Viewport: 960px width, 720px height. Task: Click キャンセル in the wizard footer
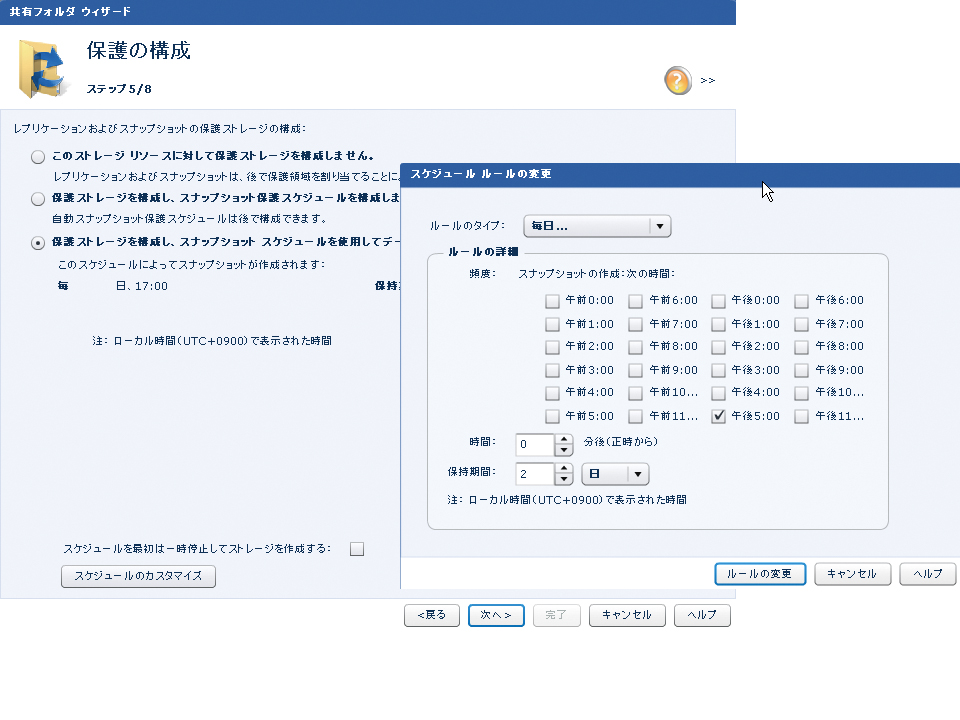point(627,615)
